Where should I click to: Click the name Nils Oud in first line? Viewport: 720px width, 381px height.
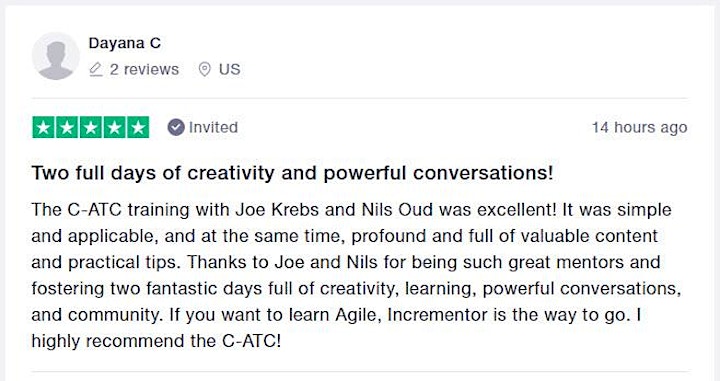point(397,210)
